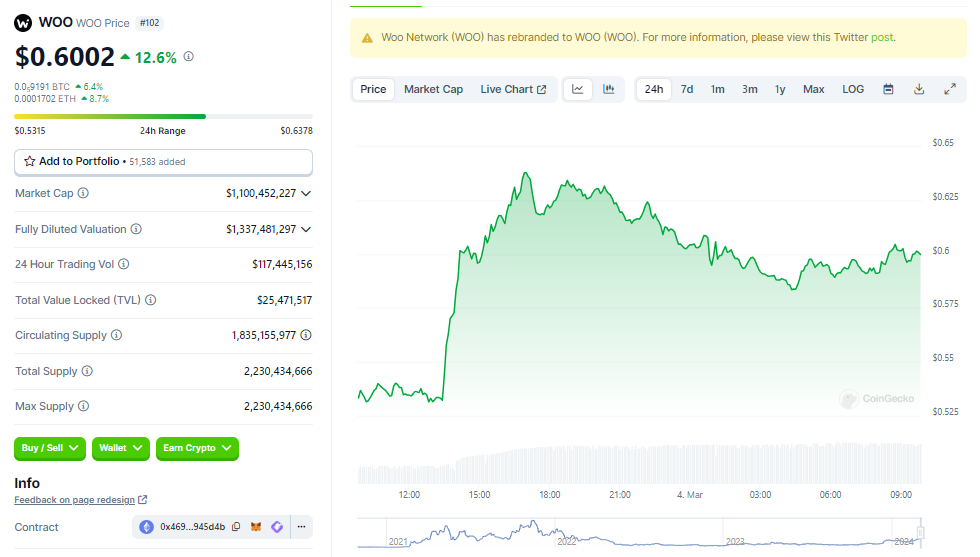The image size is (980, 557).
Task: Toggle the LOG scale on the chart
Action: pyautogui.click(x=852, y=89)
